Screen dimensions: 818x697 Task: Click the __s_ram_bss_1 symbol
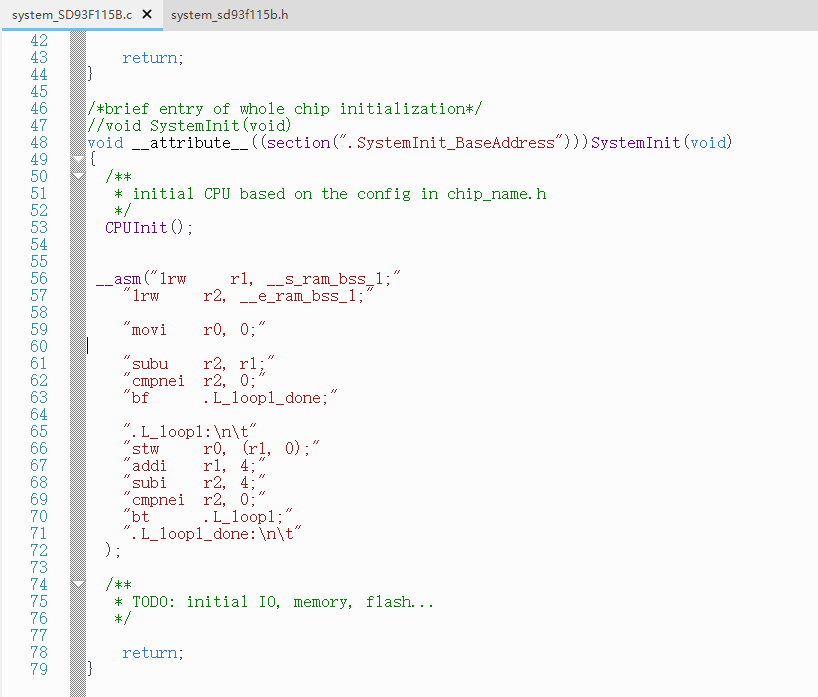tap(325, 279)
